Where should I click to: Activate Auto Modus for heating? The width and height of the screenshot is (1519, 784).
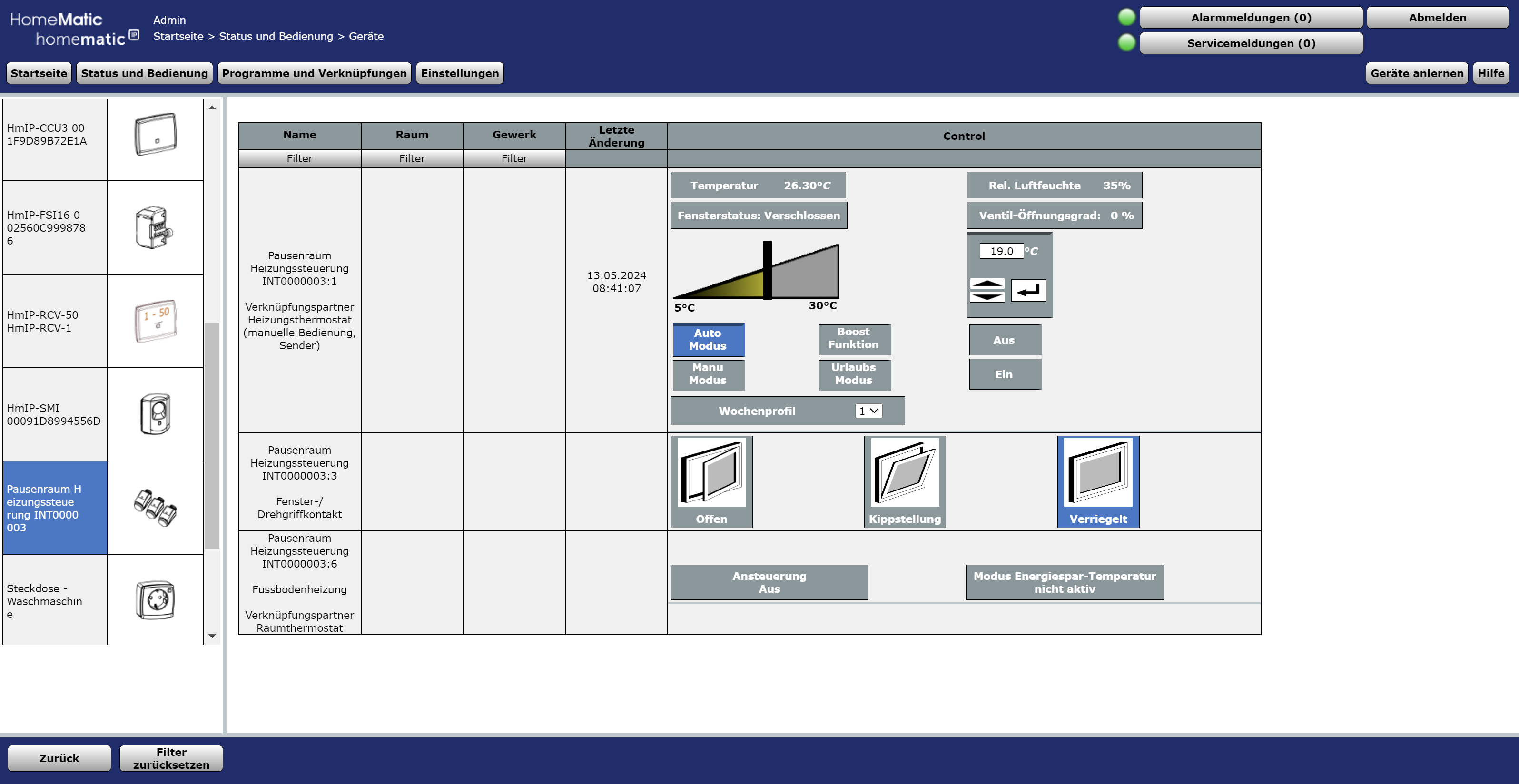(708, 340)
